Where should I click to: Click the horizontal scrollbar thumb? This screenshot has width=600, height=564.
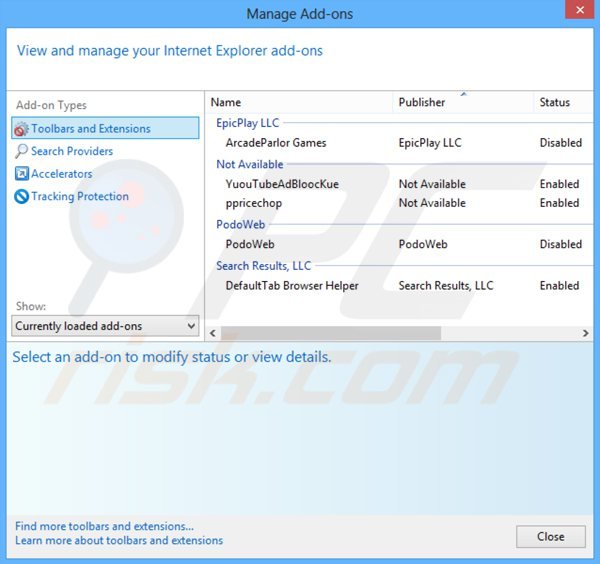[x=331, y=333]
